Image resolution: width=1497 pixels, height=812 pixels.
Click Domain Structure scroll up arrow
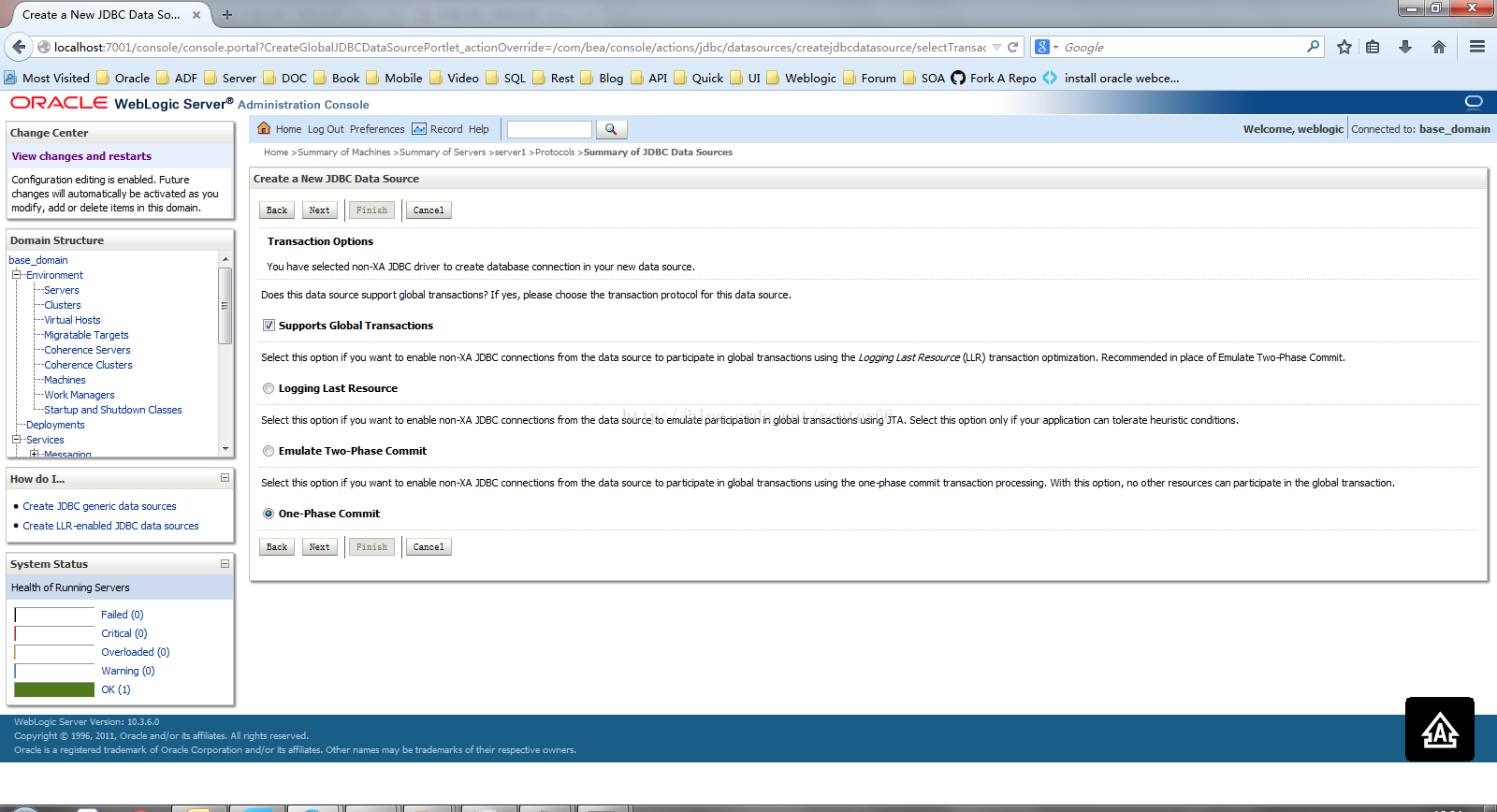tap(225, 259)
